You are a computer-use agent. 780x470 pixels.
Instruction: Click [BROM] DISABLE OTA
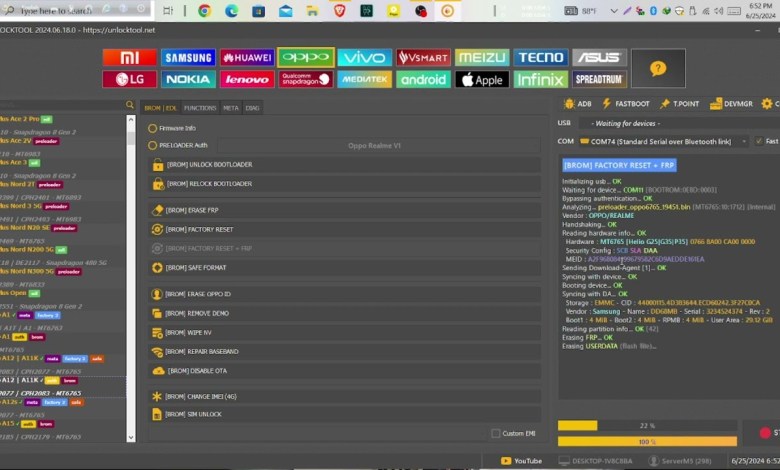[344, 371]
